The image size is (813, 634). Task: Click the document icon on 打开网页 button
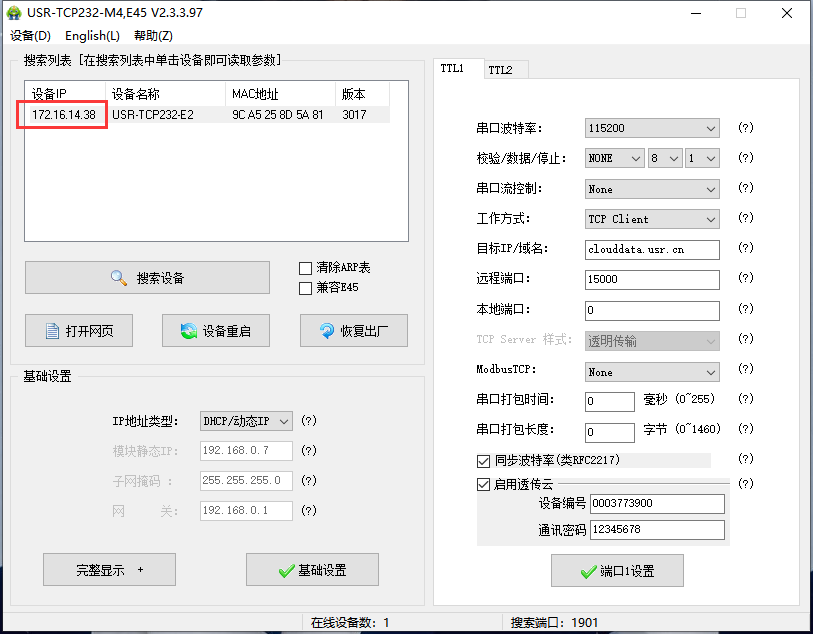(52, 331)
